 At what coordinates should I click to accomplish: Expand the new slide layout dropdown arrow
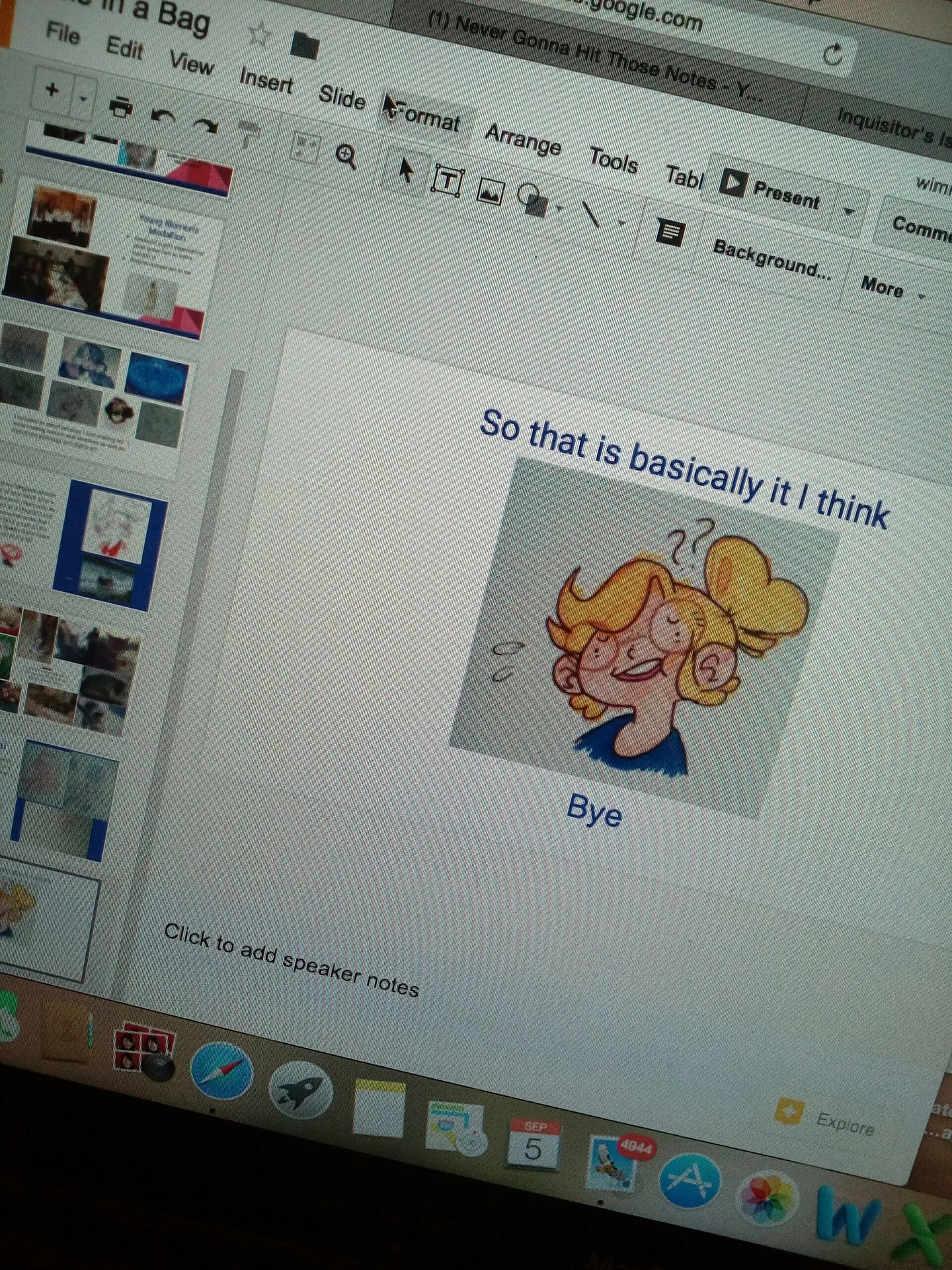click(83, 99)
